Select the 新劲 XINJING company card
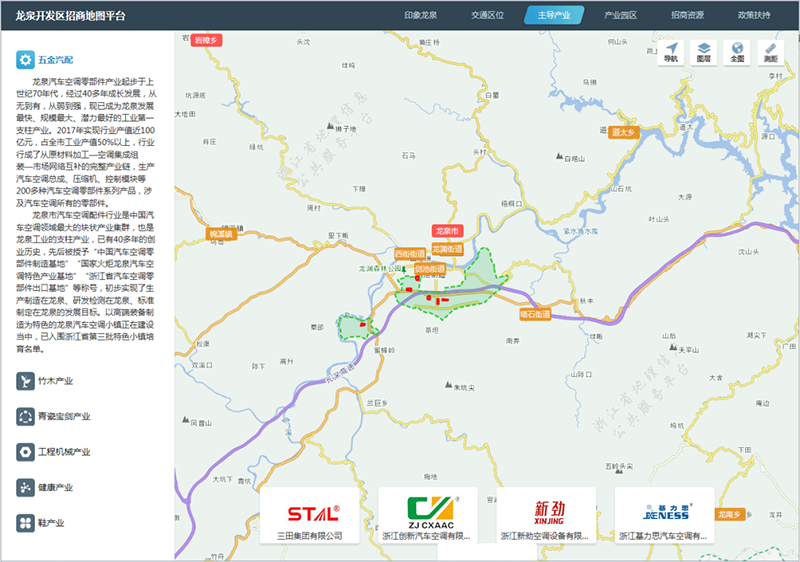800x562 pixels. 546,516
